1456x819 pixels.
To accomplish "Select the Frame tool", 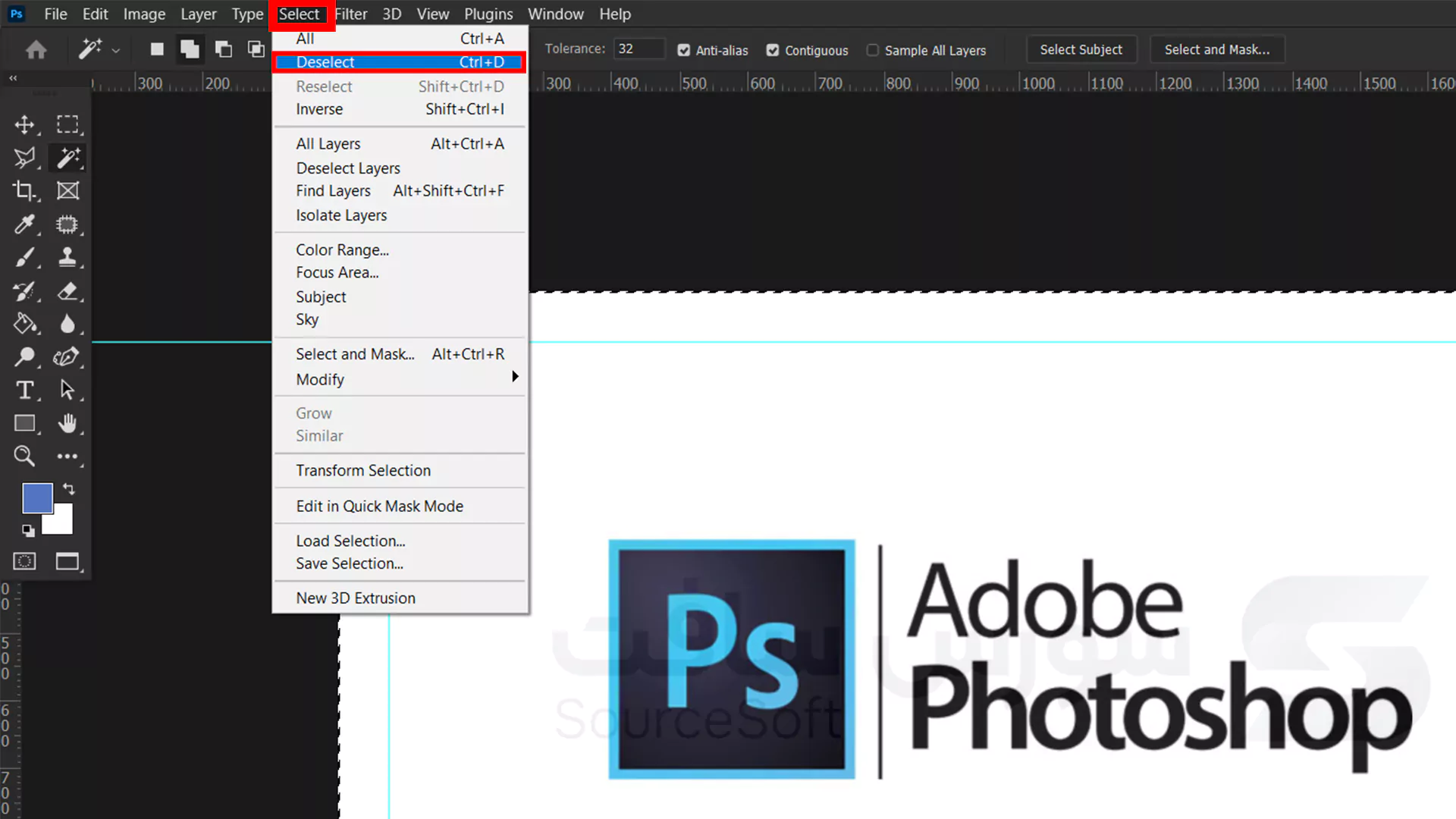I will 67,191.
